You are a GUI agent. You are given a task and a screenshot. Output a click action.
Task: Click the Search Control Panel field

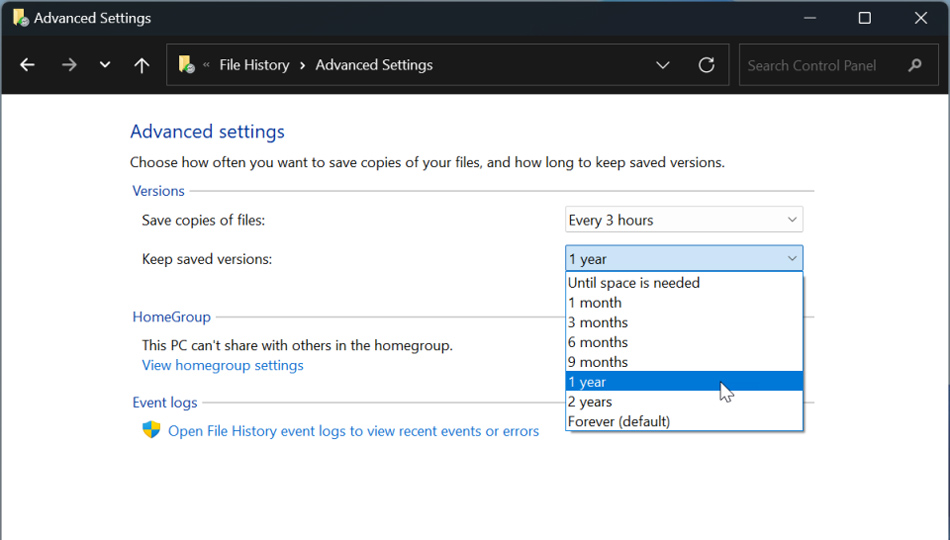(820, 65)
